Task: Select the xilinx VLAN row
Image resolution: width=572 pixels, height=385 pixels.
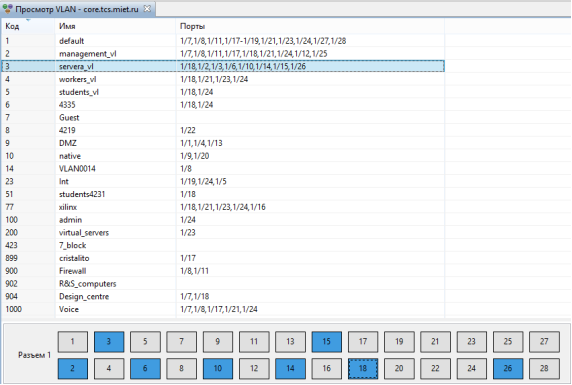Action: pyautogui.click(x=223, y=207)
